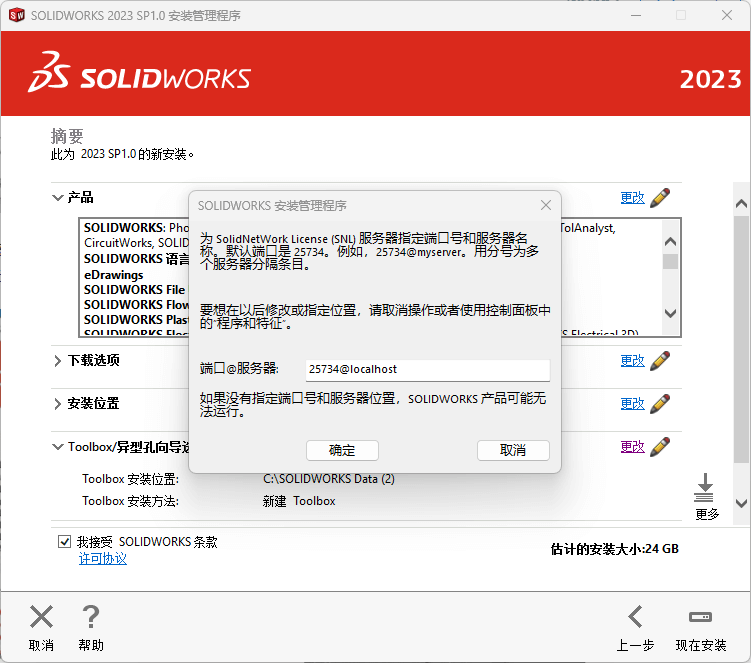The height and width of the screenshot is (663, 751).
Task: Click the product list scrollbar thumb
Action: (x=671, y=262)
